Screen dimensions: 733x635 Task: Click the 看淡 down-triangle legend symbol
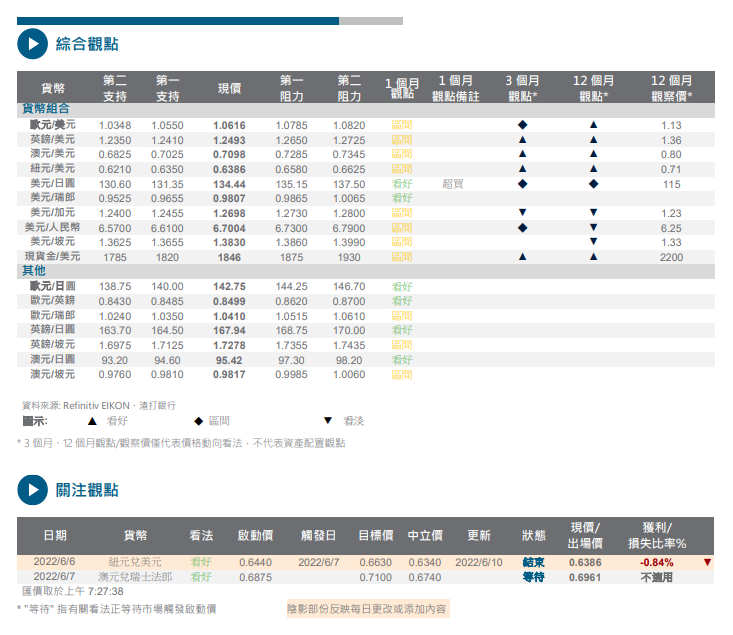(327, 421)
